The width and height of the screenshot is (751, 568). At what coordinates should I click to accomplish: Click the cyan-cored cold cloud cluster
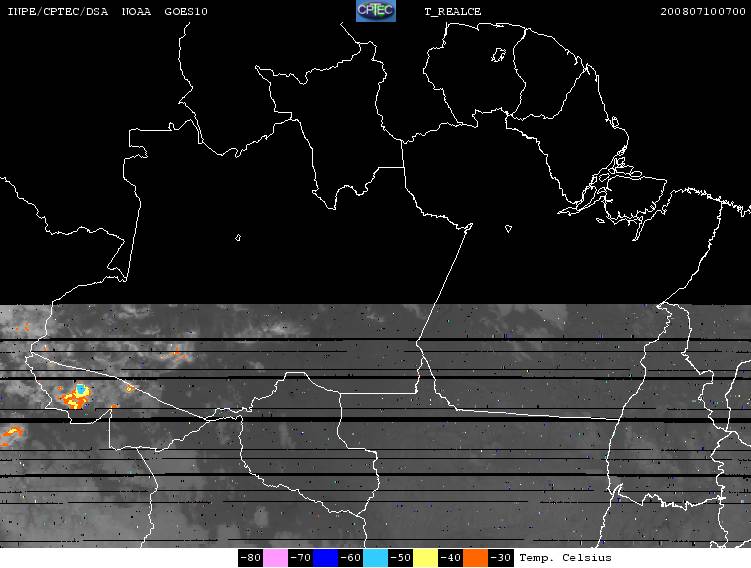(75, 396)
